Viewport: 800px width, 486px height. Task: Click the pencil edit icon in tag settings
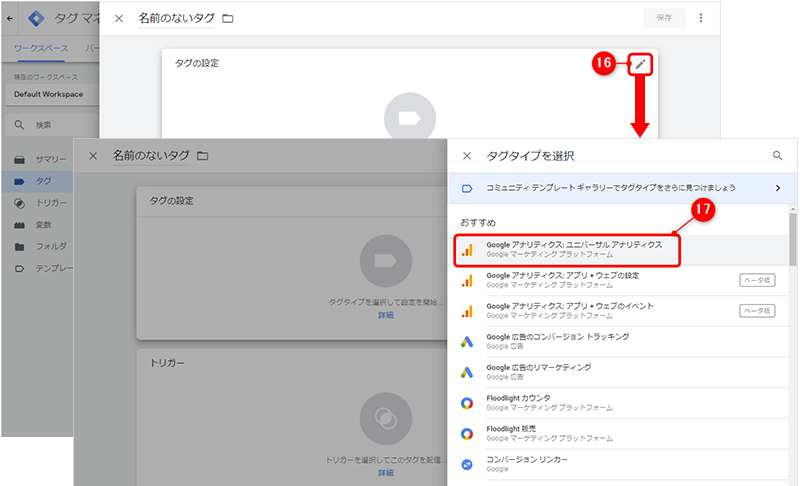coord(640,64)
